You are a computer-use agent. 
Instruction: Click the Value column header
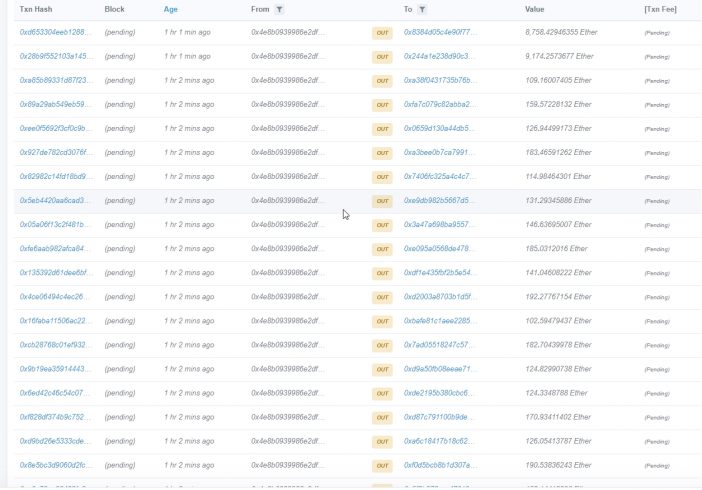point(535,9)
